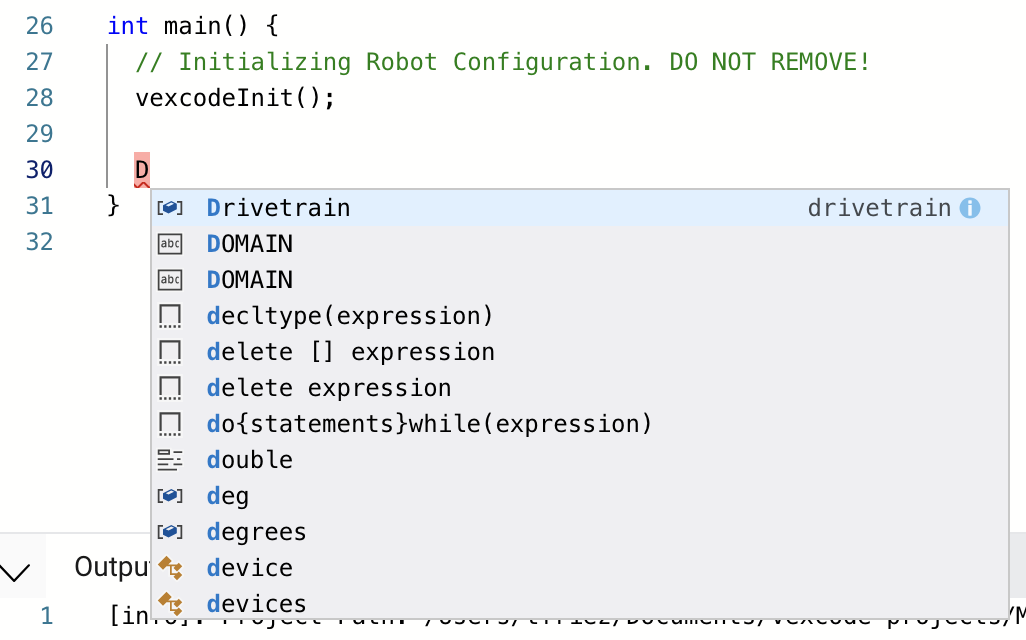Image resolution: width=1026 pixels, height=640 pixels.
Task: Place cursor on the vexcodeInit(); line
Action: tap(235, 98)
